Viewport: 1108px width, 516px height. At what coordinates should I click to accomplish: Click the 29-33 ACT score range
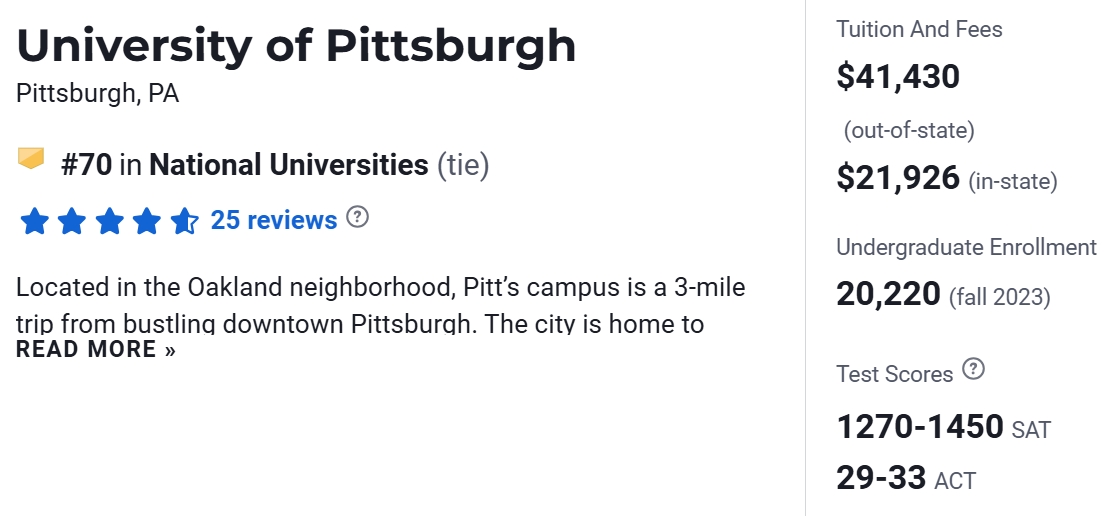pyautogui.click(x=881, y=477)
